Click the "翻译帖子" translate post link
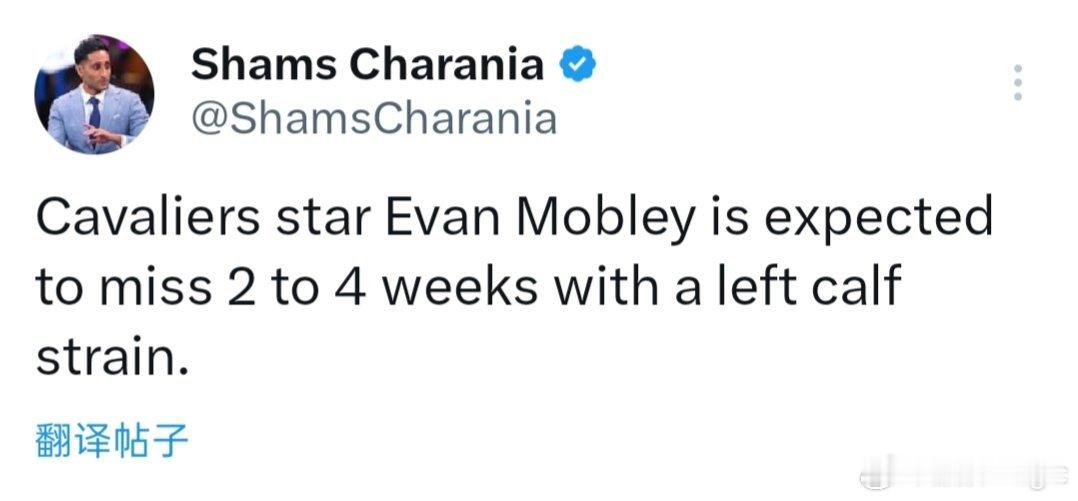 click(x=112, y=441)
